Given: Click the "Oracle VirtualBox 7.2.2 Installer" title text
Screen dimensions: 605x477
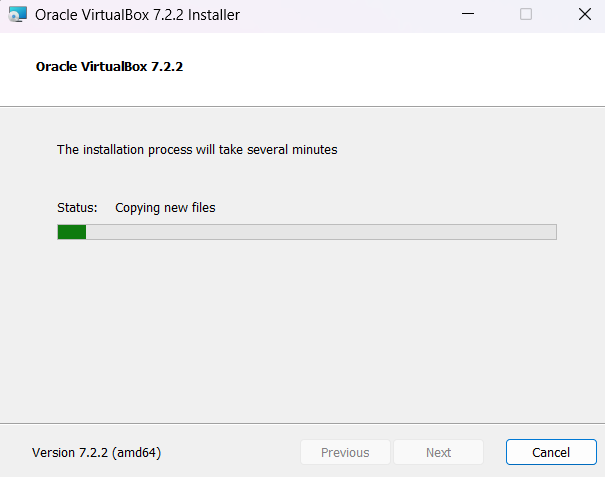Looking at the screenshot, I should click(137, 15).
